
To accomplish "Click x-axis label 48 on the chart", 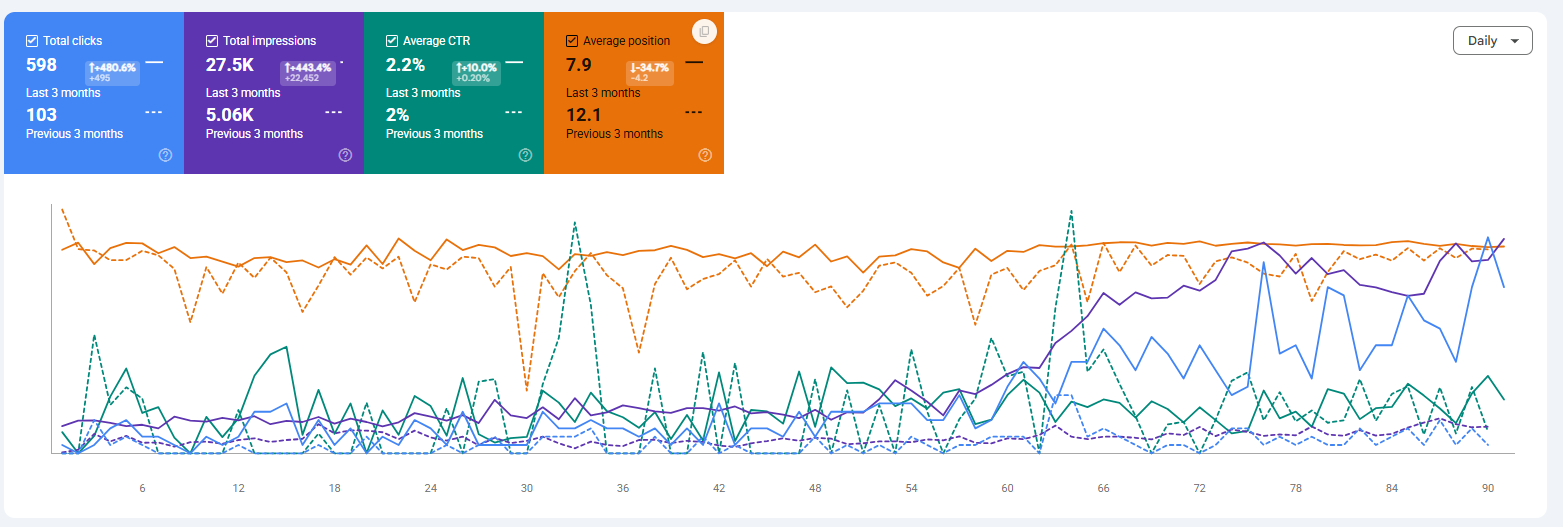I will coord(815,488).
